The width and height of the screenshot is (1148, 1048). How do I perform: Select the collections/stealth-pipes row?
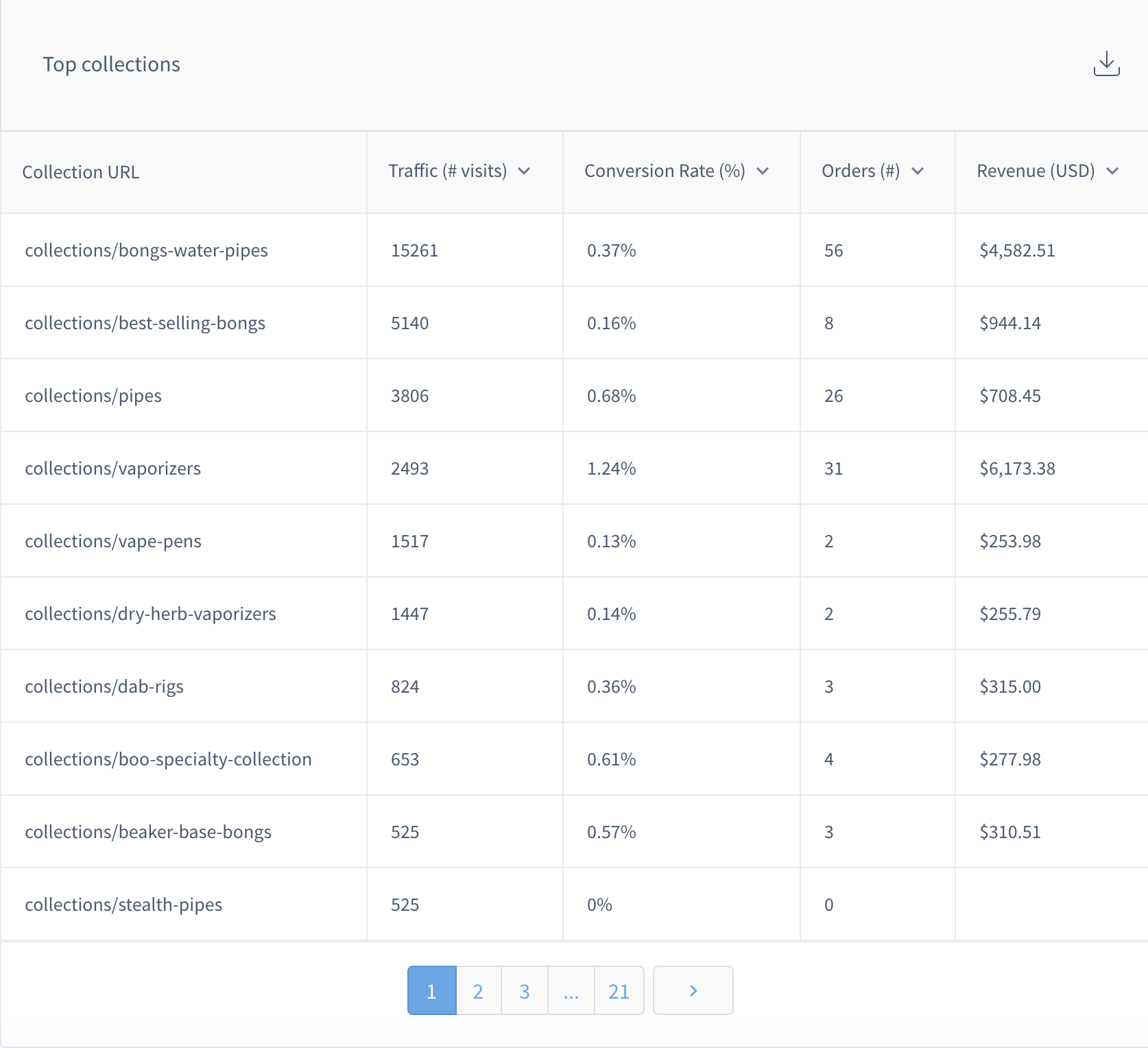click(x=123, y=904)
